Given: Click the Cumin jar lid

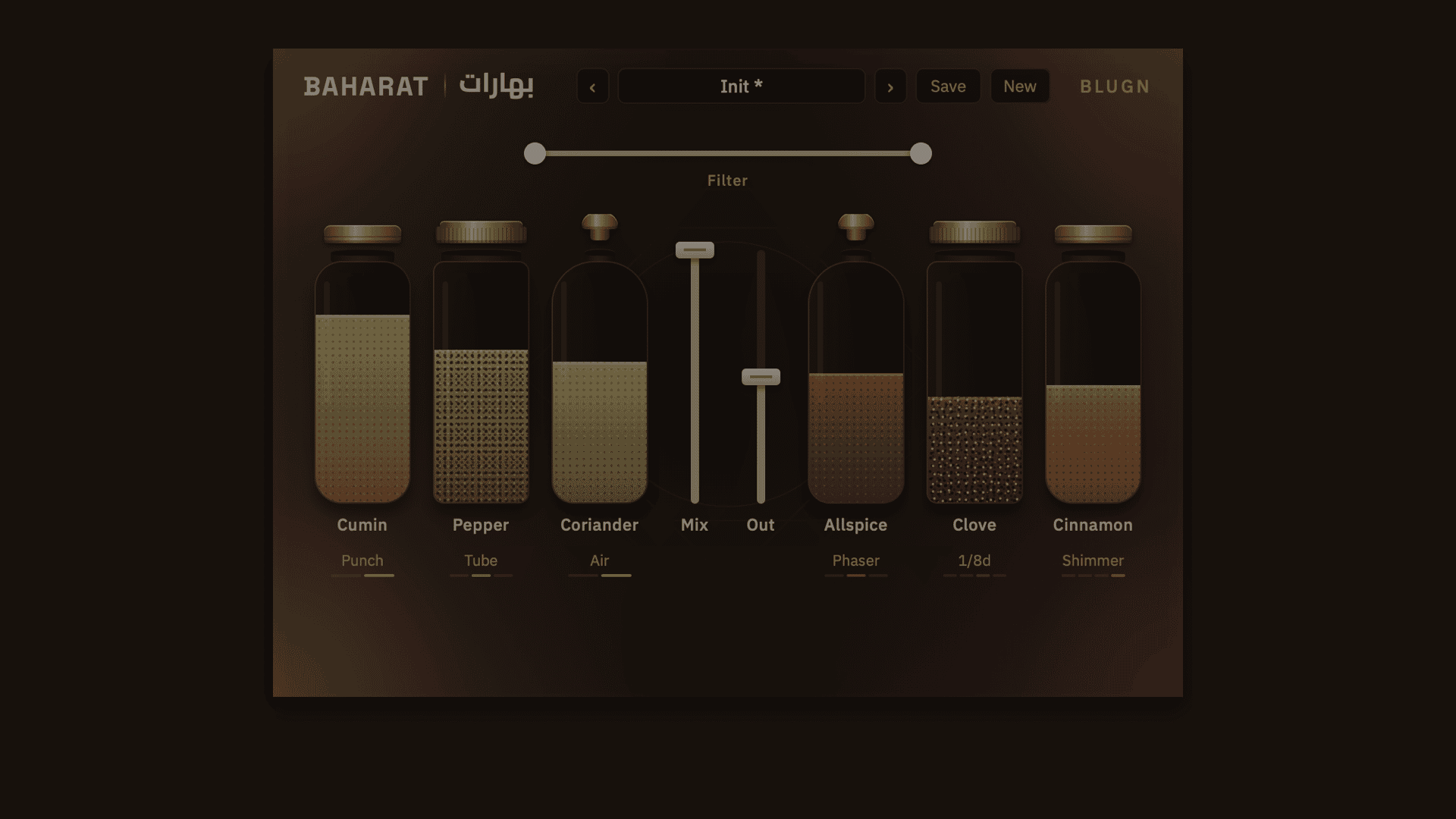Looking at the screenshot, I should [x=362, y=234].
